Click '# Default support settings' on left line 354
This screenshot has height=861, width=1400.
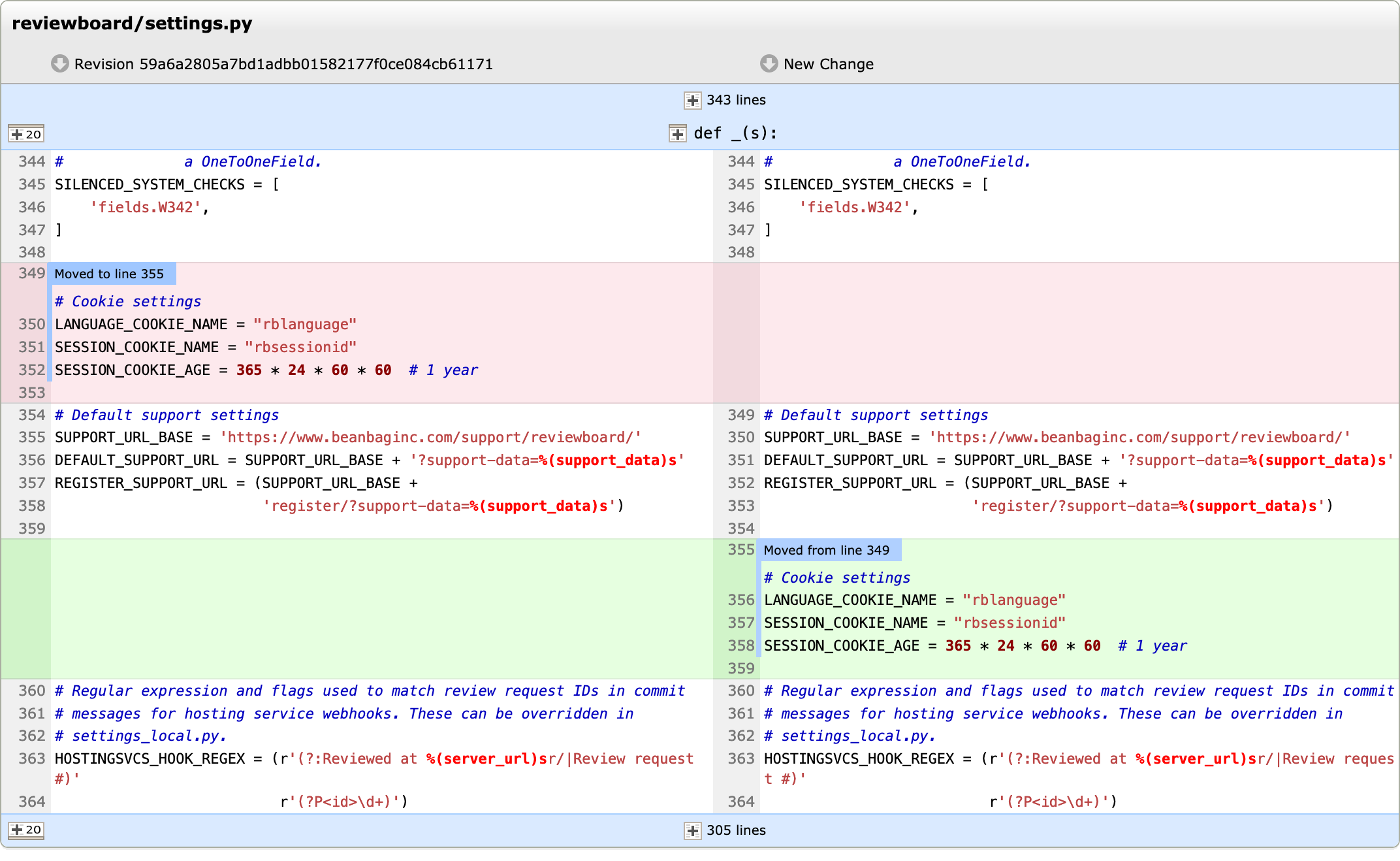point(167,415)
